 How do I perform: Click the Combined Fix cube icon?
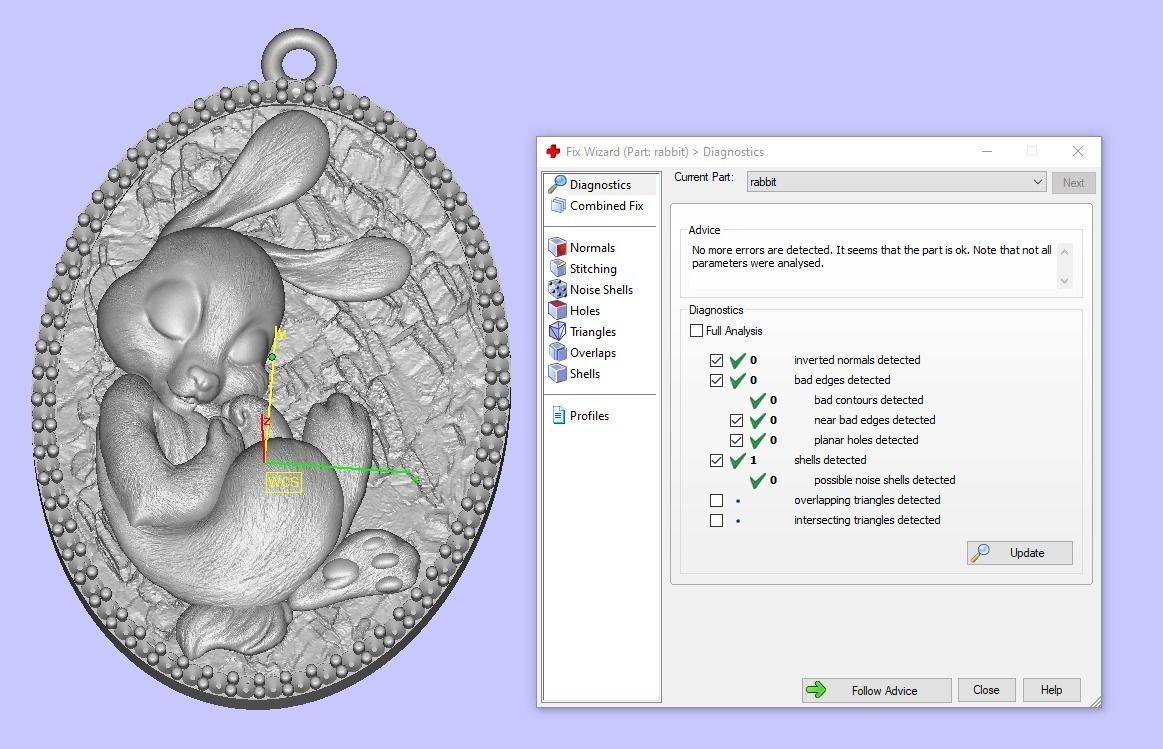558,205
